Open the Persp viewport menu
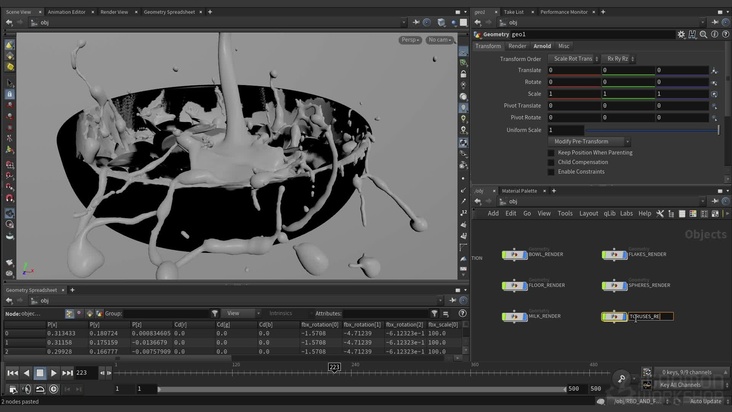The height and width of the screenshot is (412, 732). click(410, 40)
